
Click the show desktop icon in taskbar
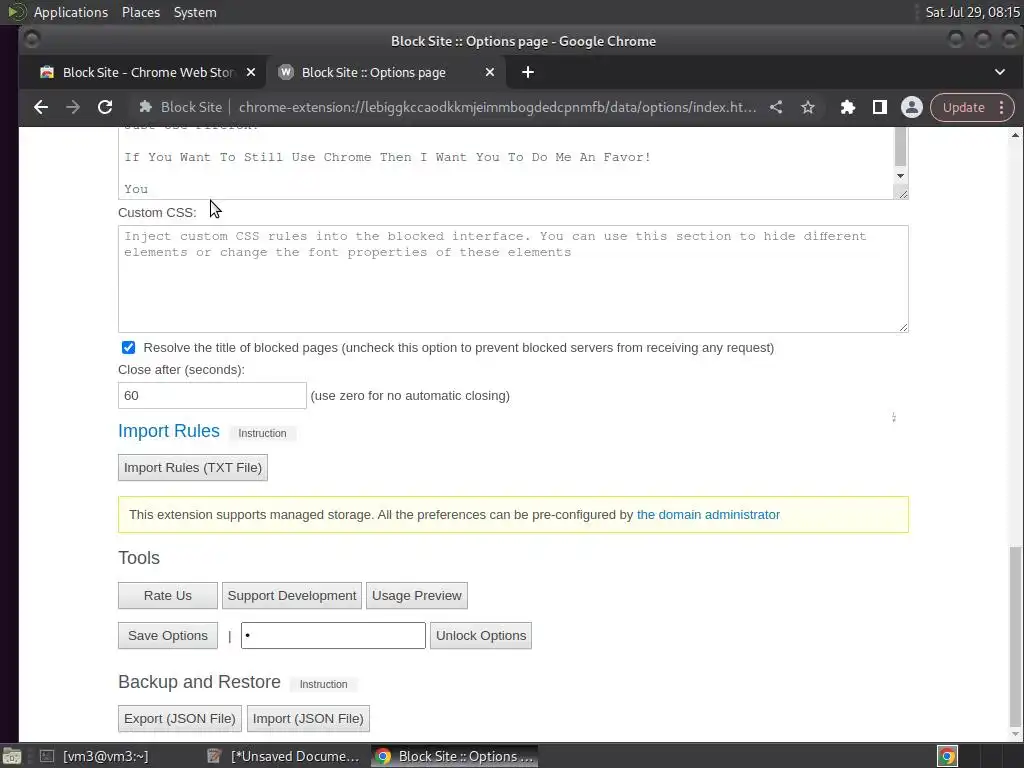click(x=11, y=756)
